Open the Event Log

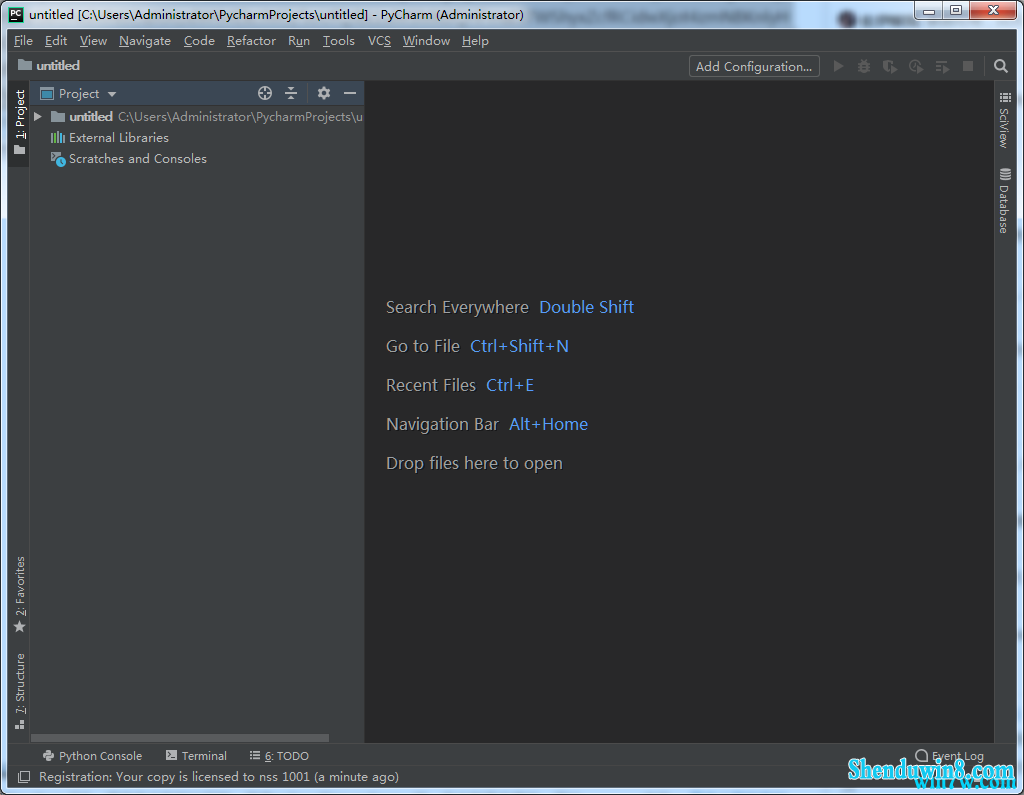click(x=950, y=756)
